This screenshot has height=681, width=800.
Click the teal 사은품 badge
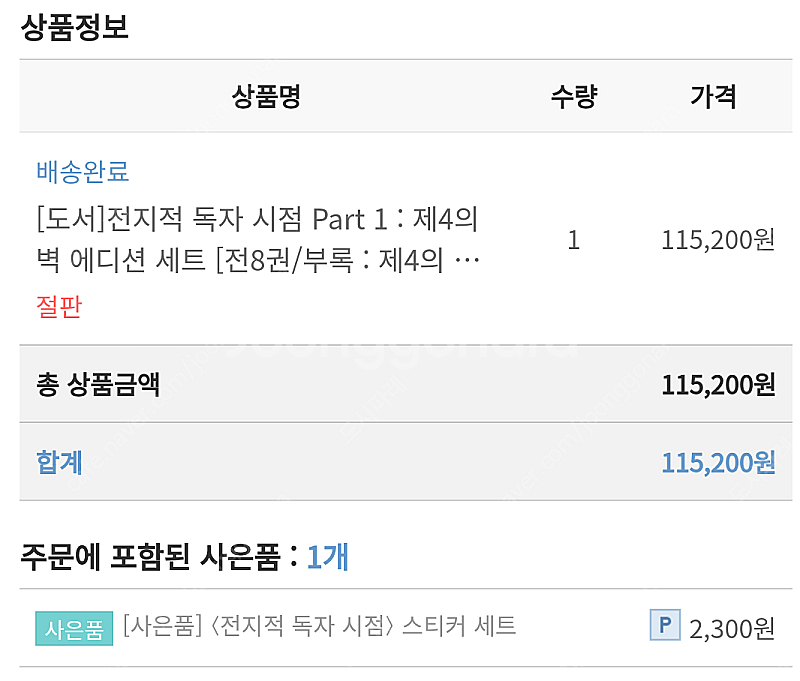point(74,629)
